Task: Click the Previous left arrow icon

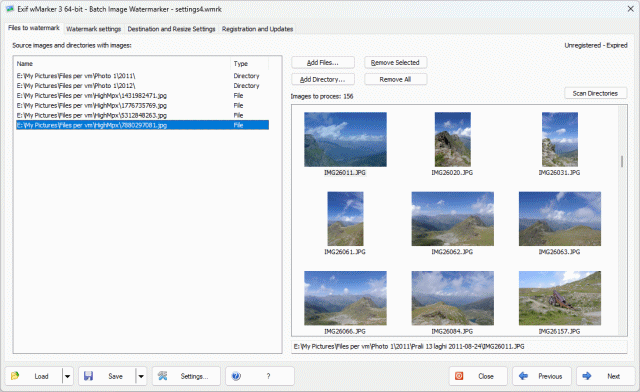Action: (523, 376)
